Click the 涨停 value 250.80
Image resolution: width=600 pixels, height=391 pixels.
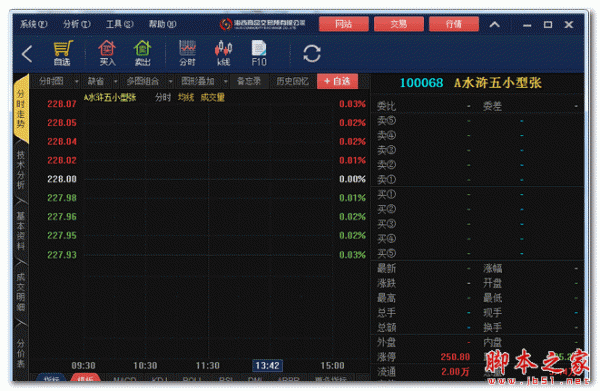point(455,357)
